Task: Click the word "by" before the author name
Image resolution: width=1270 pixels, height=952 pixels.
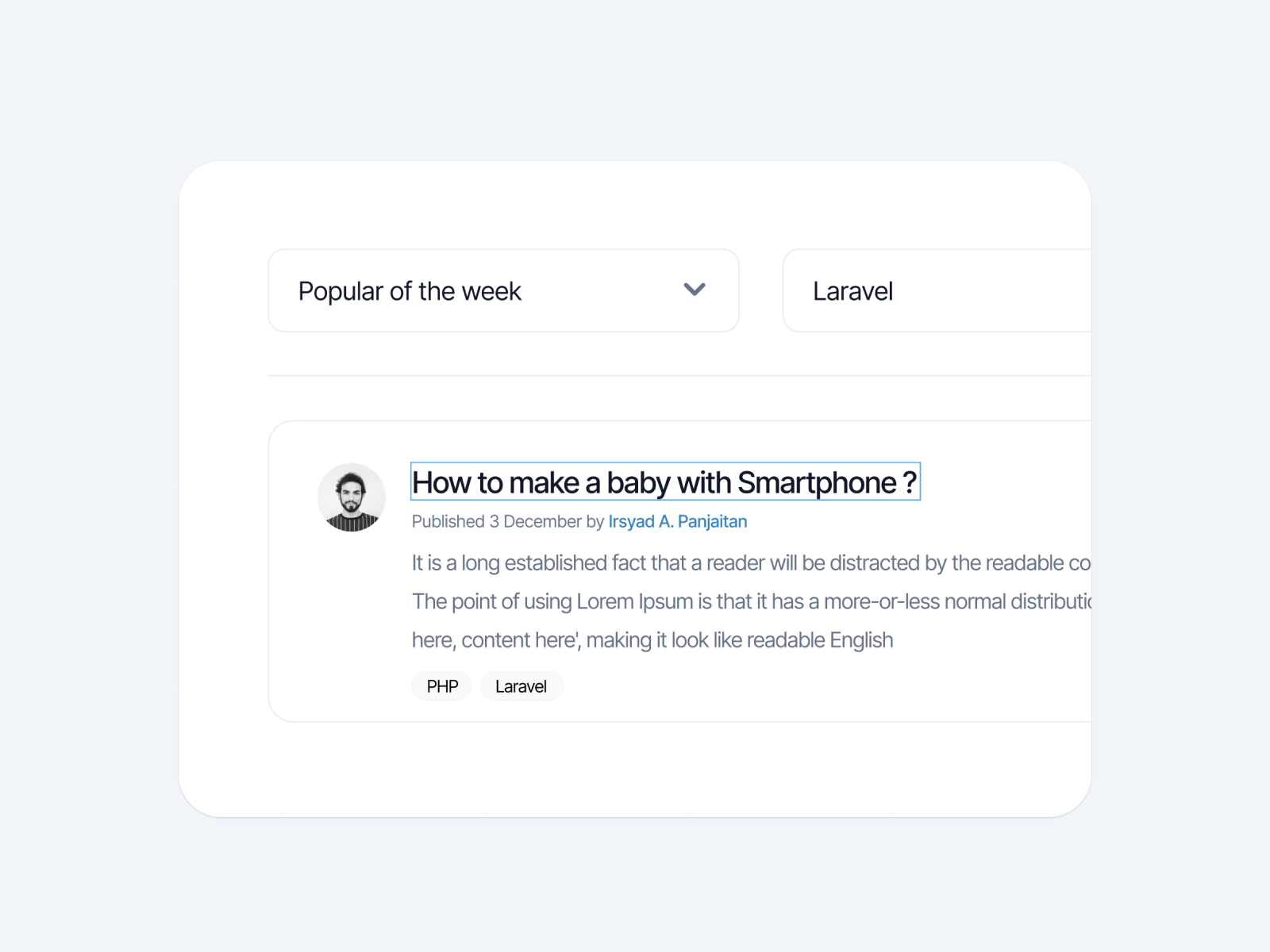Action: click(x=595, y=521)
